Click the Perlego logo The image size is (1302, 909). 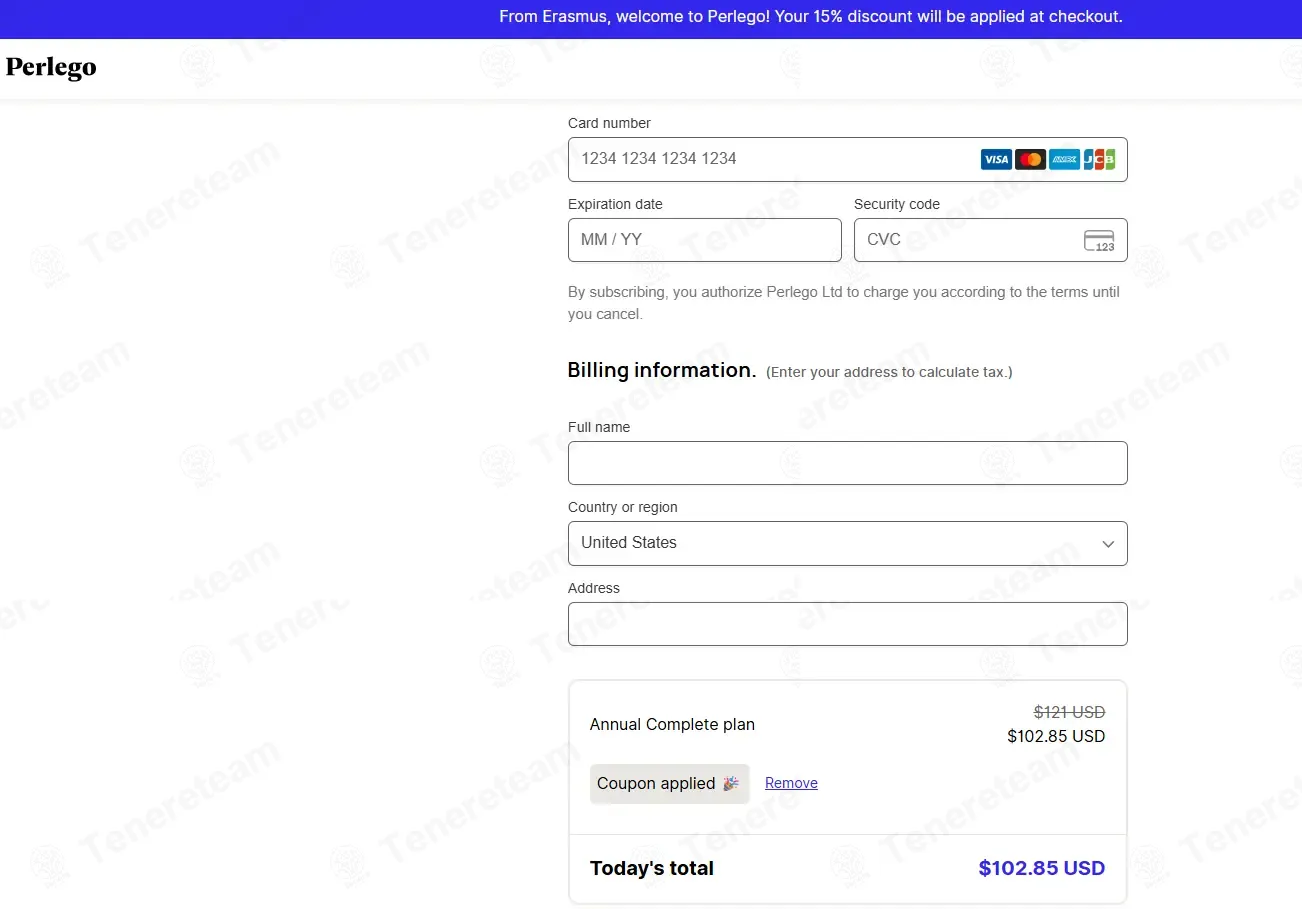click(51, 68)
